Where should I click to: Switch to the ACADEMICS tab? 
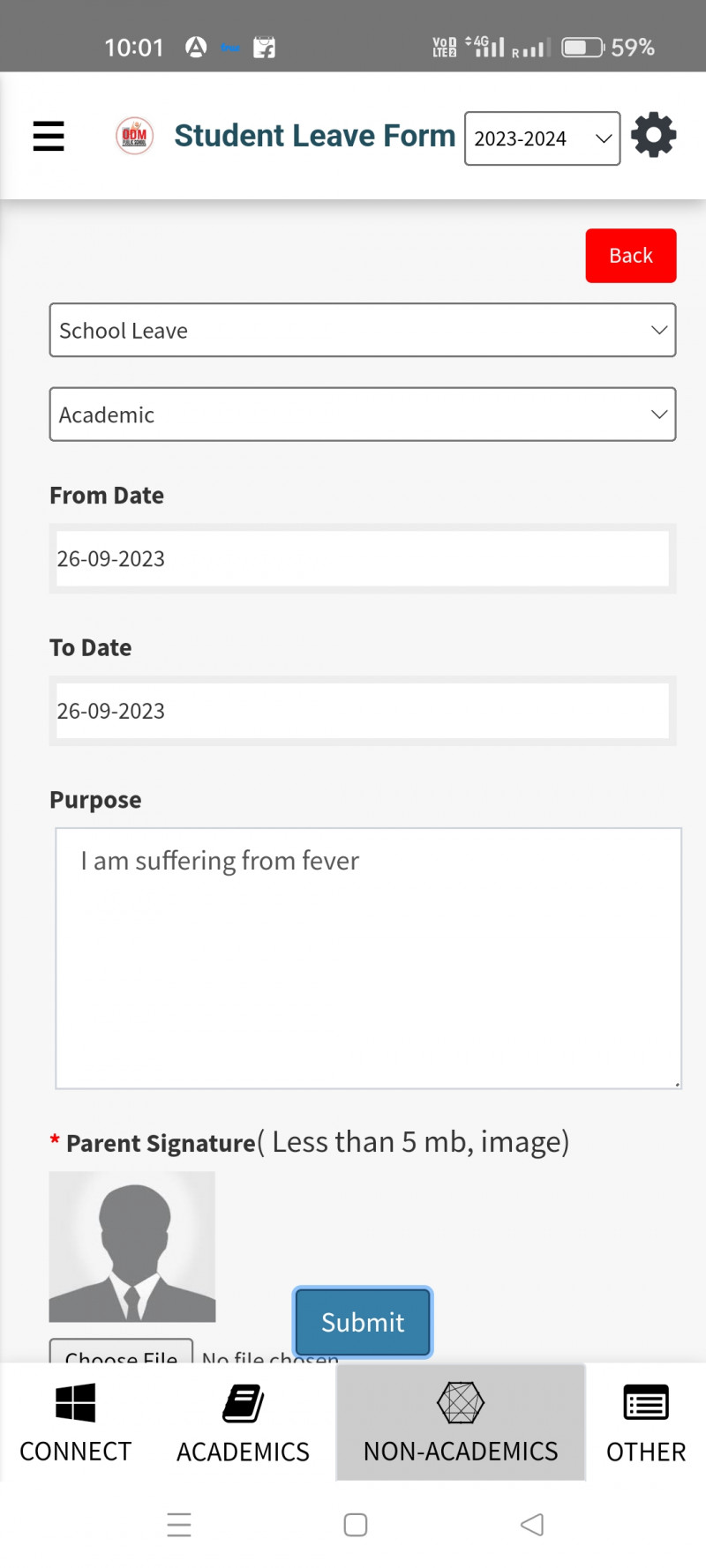(243, 1451)
